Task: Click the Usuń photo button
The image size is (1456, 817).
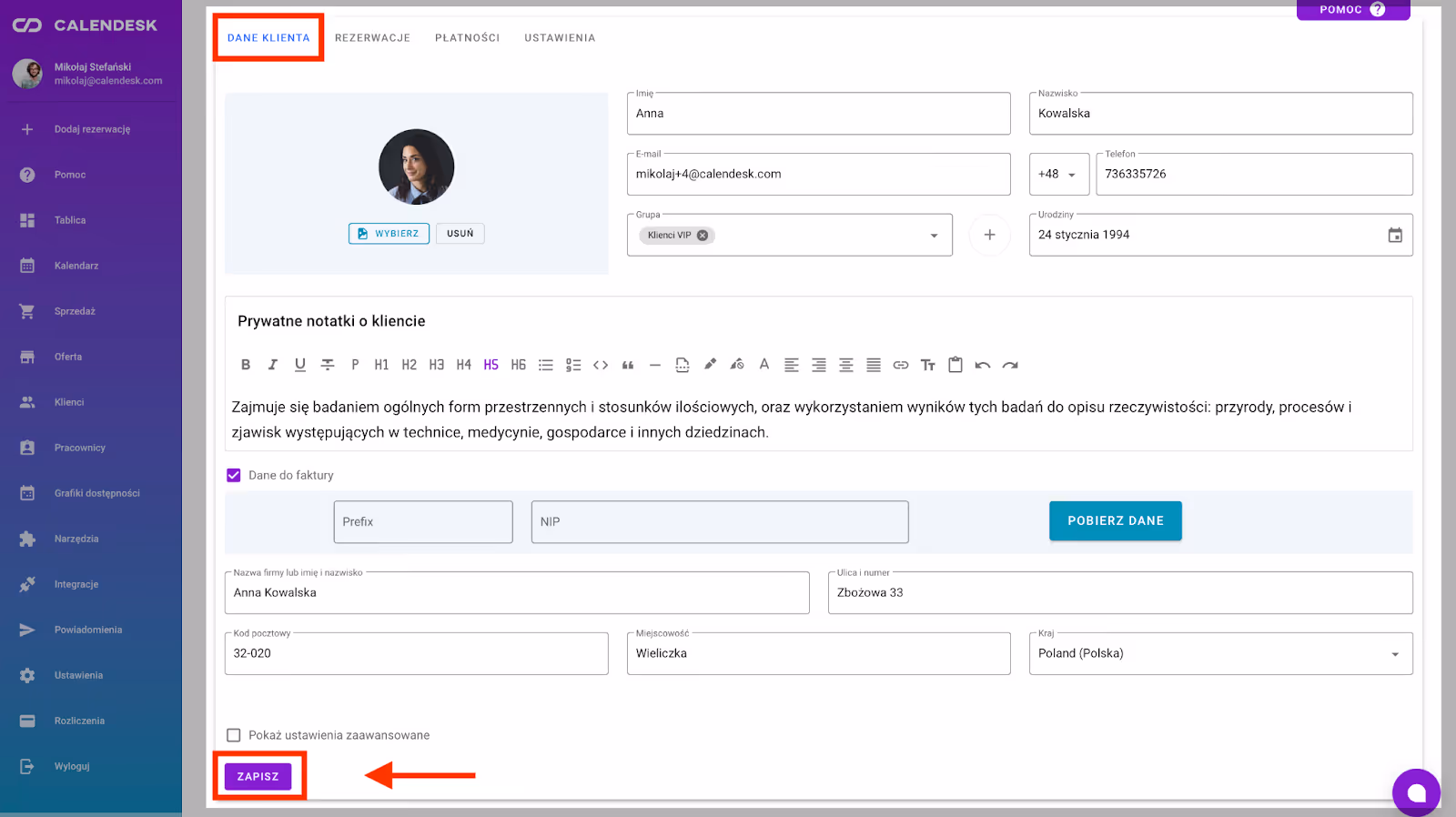Action: [x=460, y=234]
